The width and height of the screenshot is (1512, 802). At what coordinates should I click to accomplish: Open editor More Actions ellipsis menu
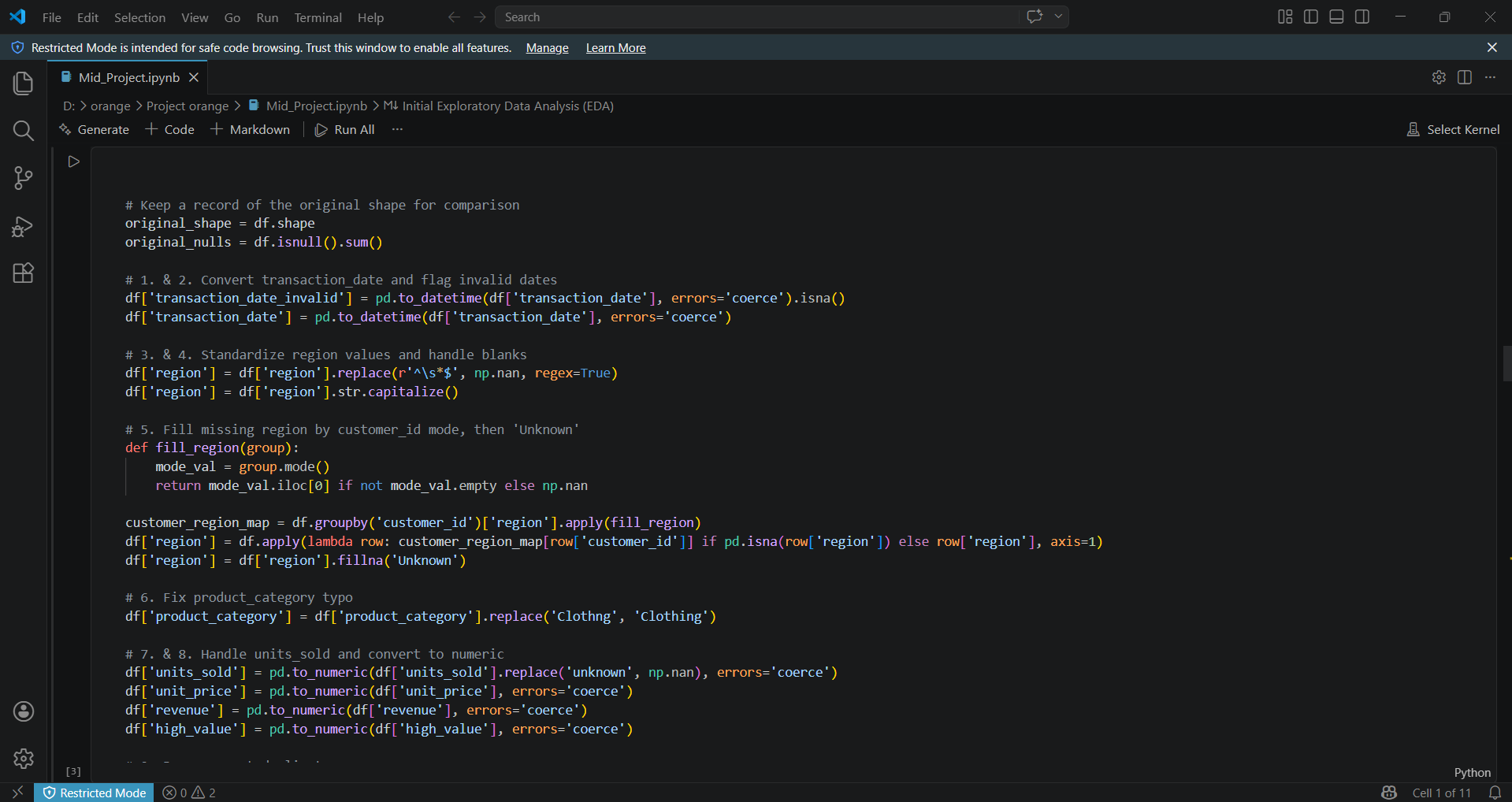tap(1490, 77)
